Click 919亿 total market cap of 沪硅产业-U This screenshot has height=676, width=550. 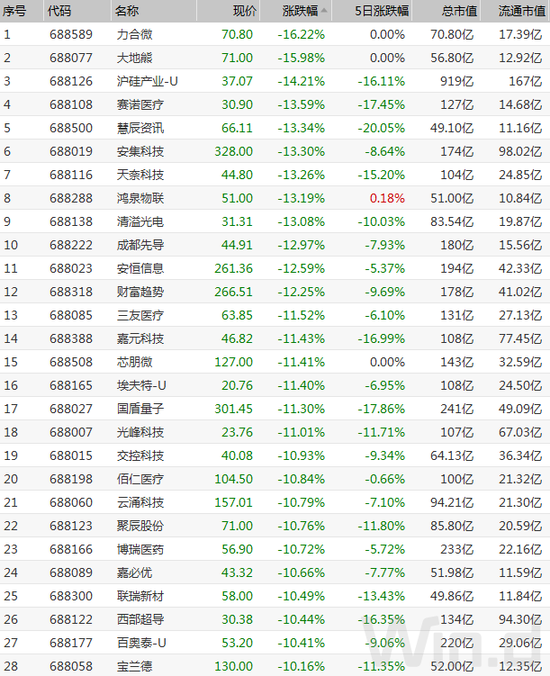pos(456,81)
